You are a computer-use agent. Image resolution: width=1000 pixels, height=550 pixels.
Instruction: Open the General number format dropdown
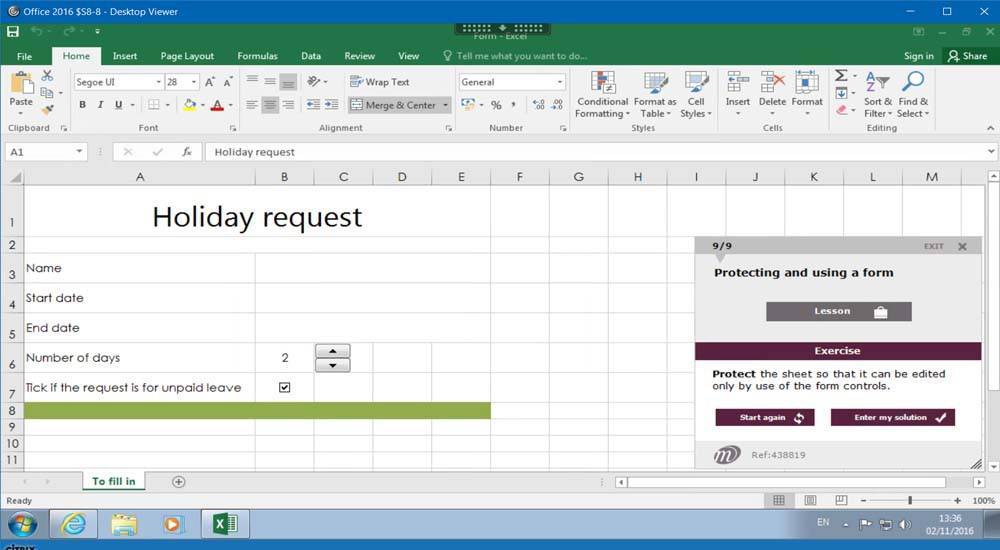click(559, 82)
